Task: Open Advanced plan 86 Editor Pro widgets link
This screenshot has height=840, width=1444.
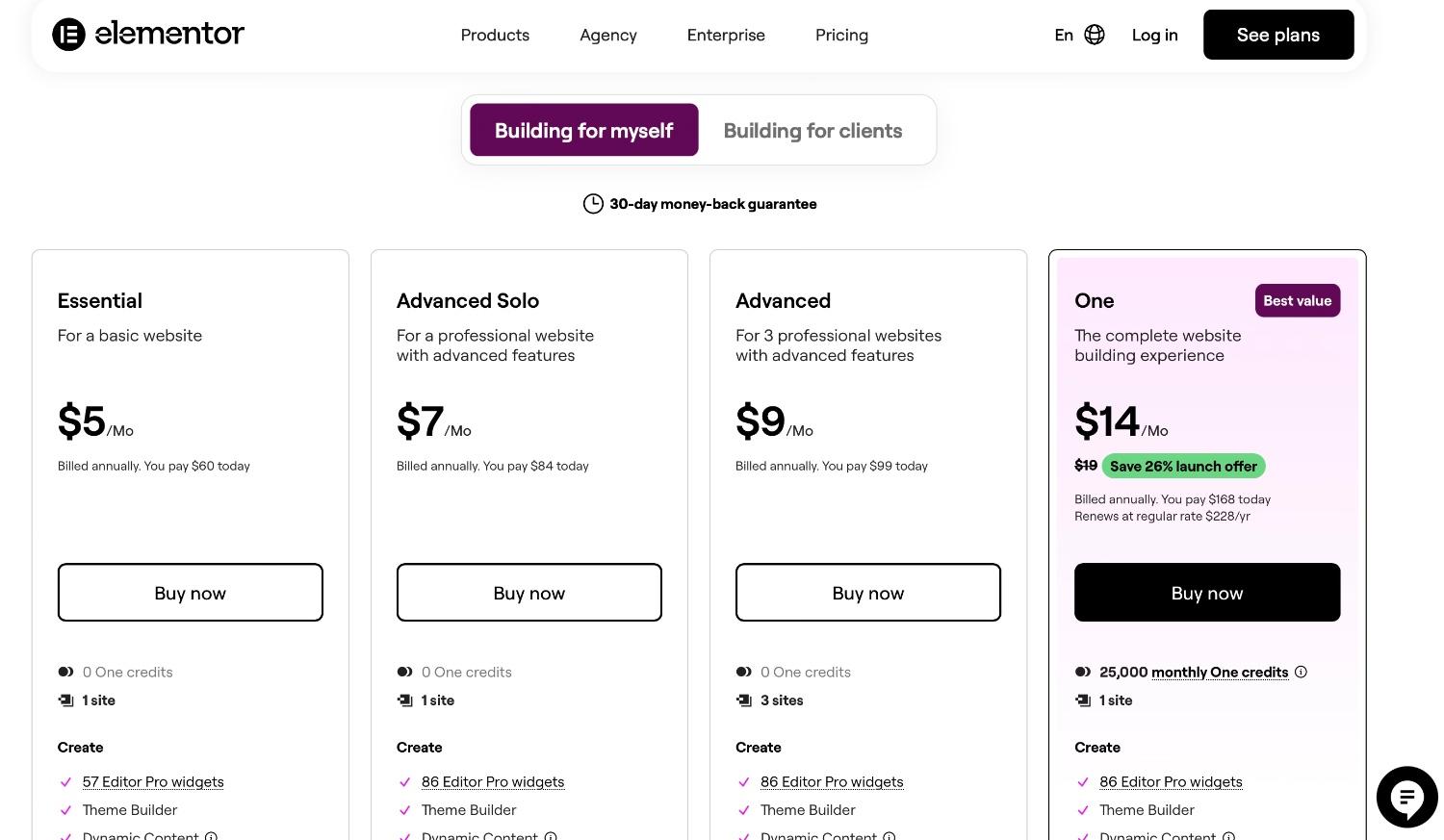Action: click(x=832, y=782)
